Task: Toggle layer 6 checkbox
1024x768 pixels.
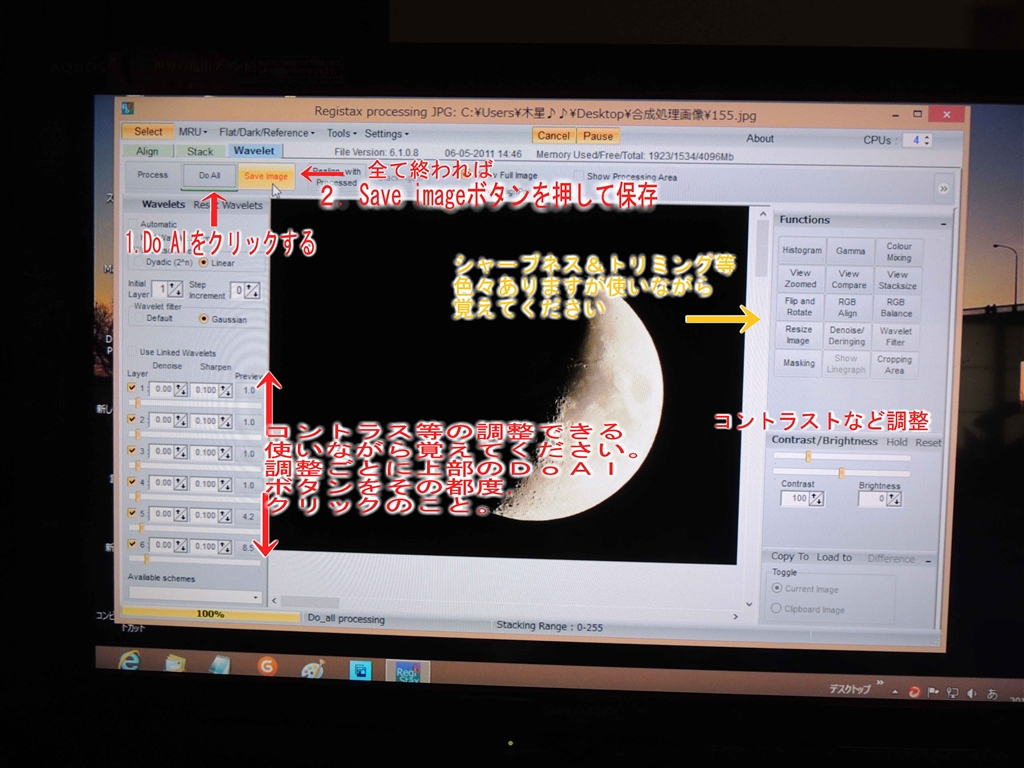Action: (132, 544)
